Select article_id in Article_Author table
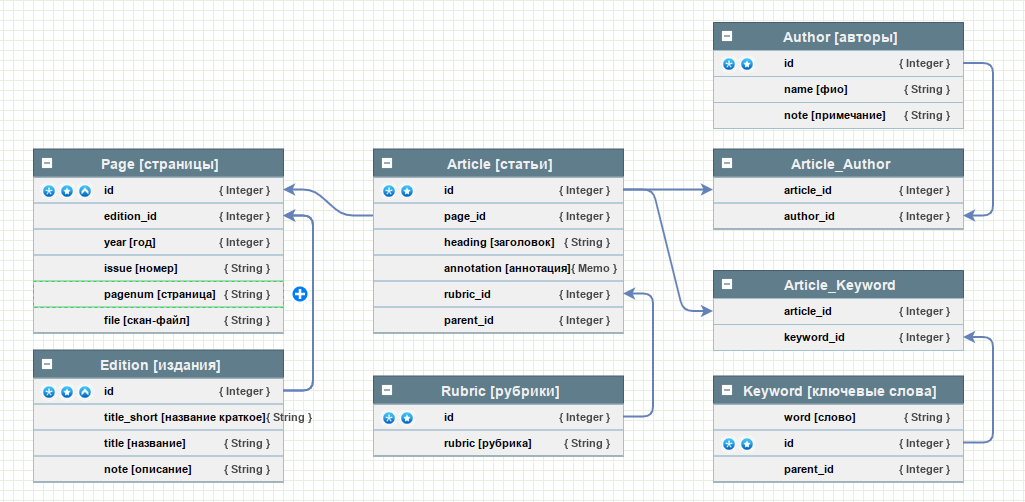Screen dimensions: 1025x502 (838, 190)
